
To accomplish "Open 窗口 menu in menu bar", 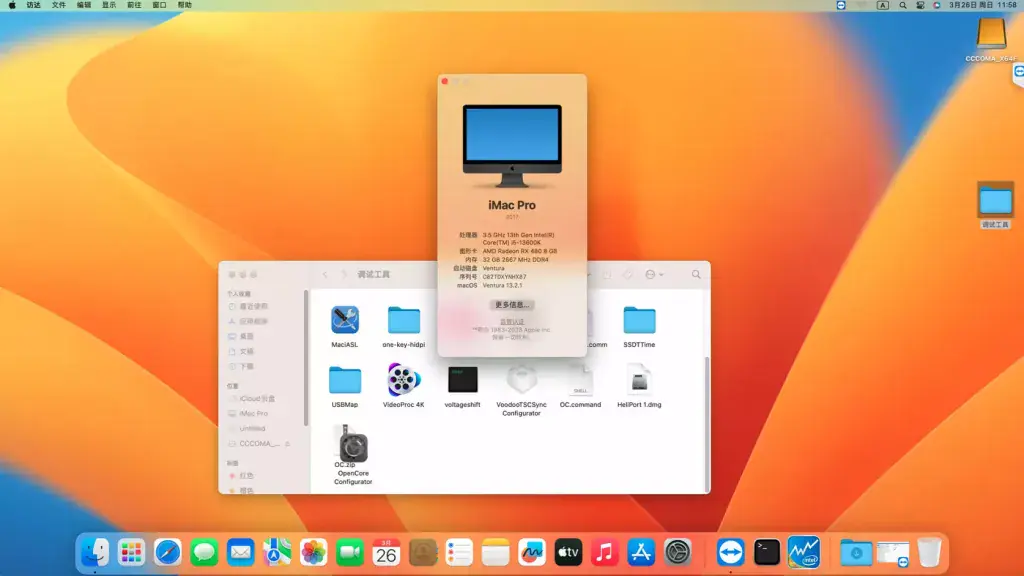I will click(x=159, y=5).
